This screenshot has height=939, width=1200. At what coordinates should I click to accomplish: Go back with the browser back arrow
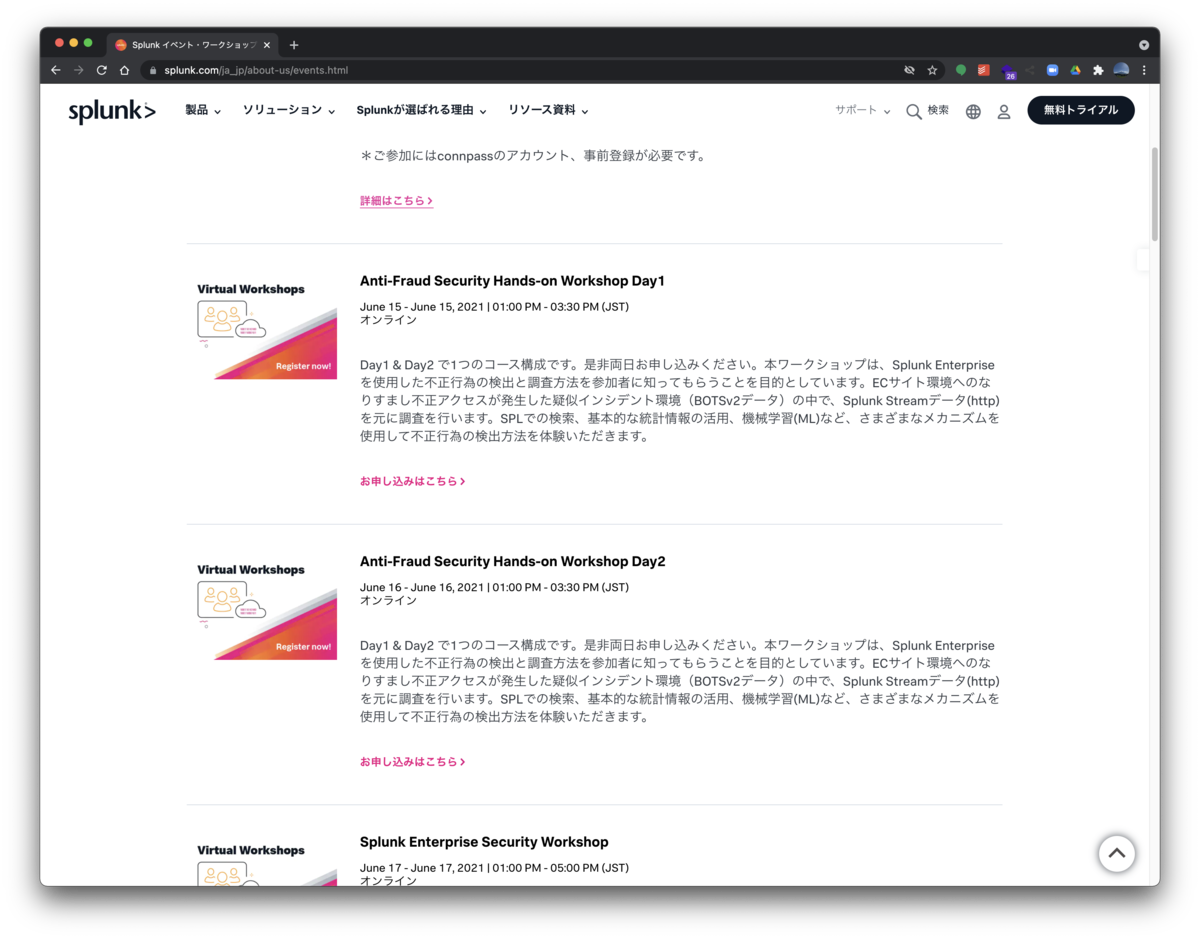[55, 70]
